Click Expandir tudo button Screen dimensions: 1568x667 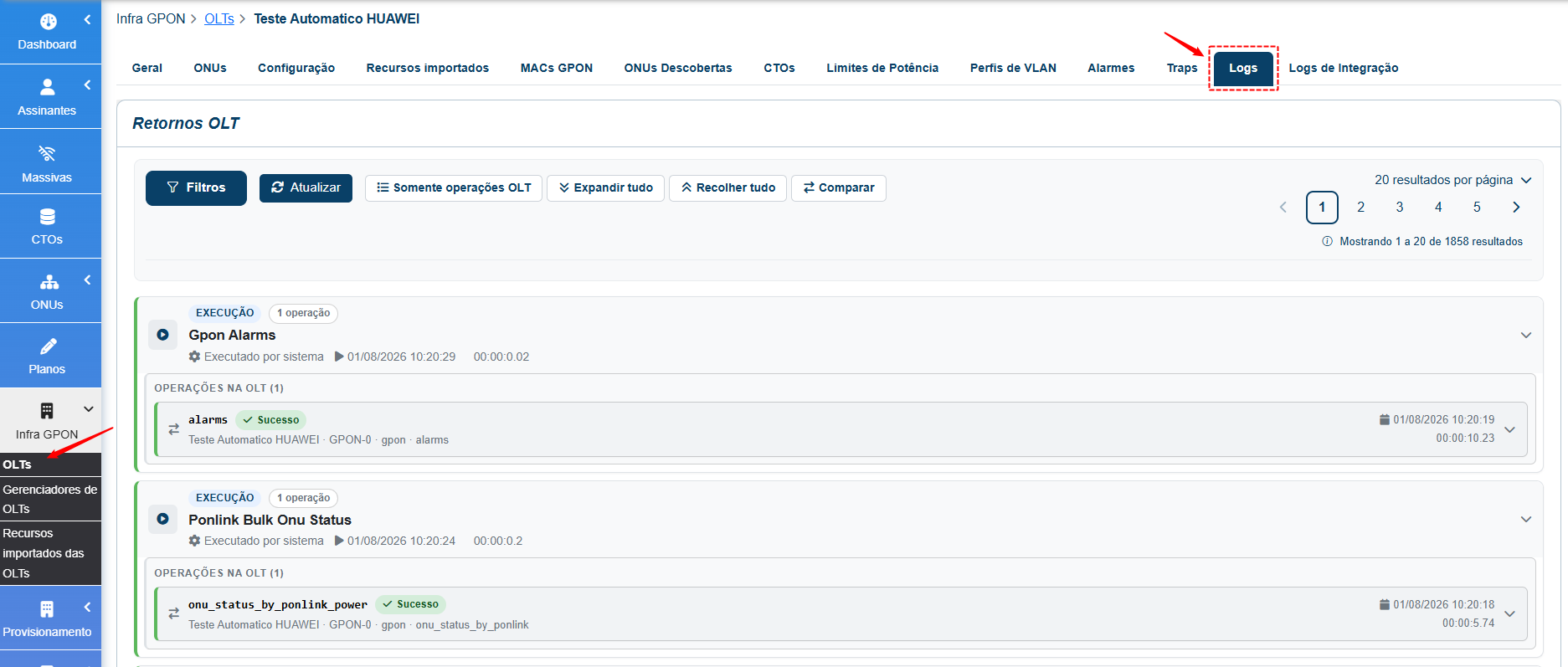605,187
